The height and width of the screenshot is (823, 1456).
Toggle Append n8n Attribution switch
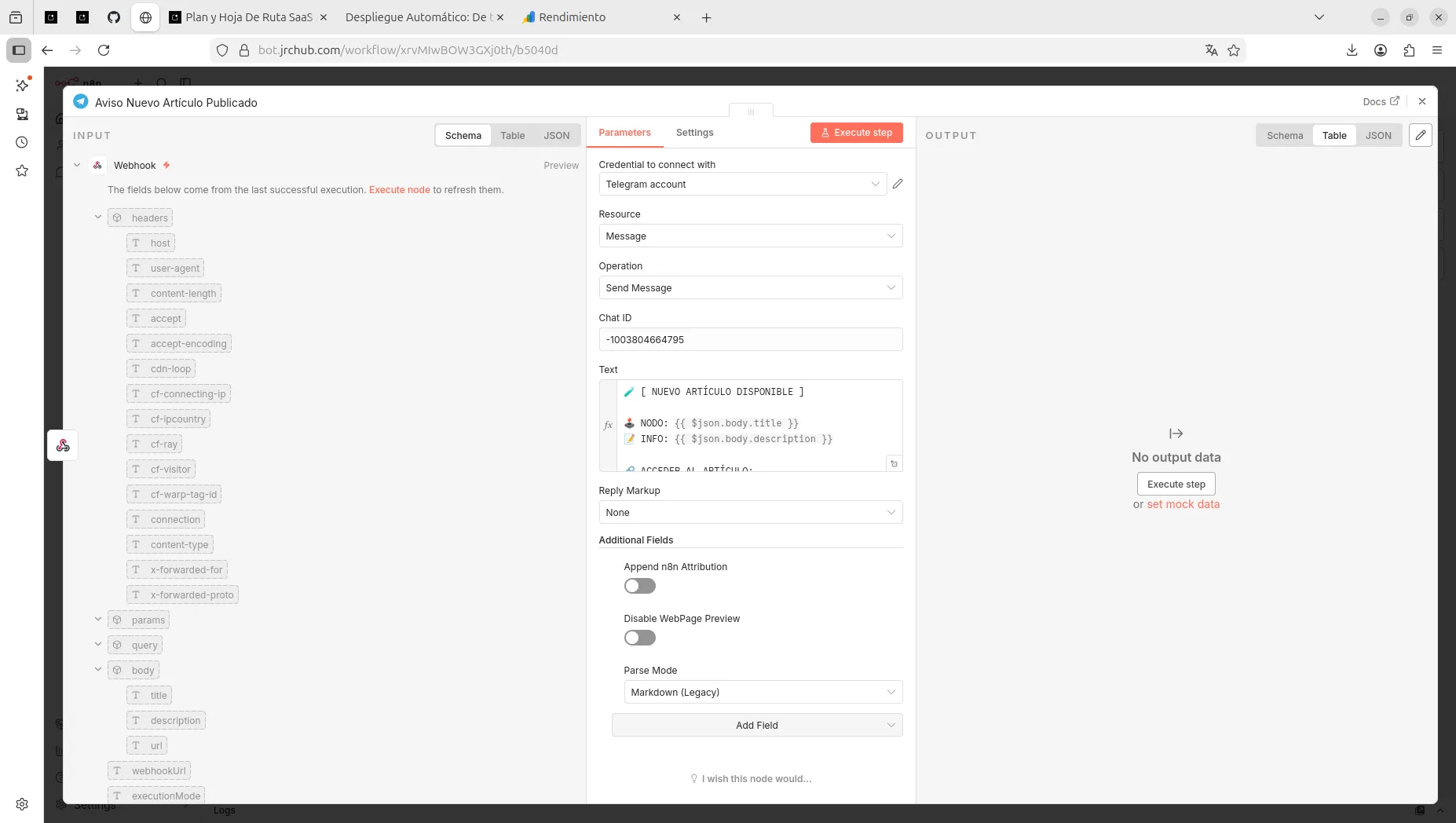639,586
